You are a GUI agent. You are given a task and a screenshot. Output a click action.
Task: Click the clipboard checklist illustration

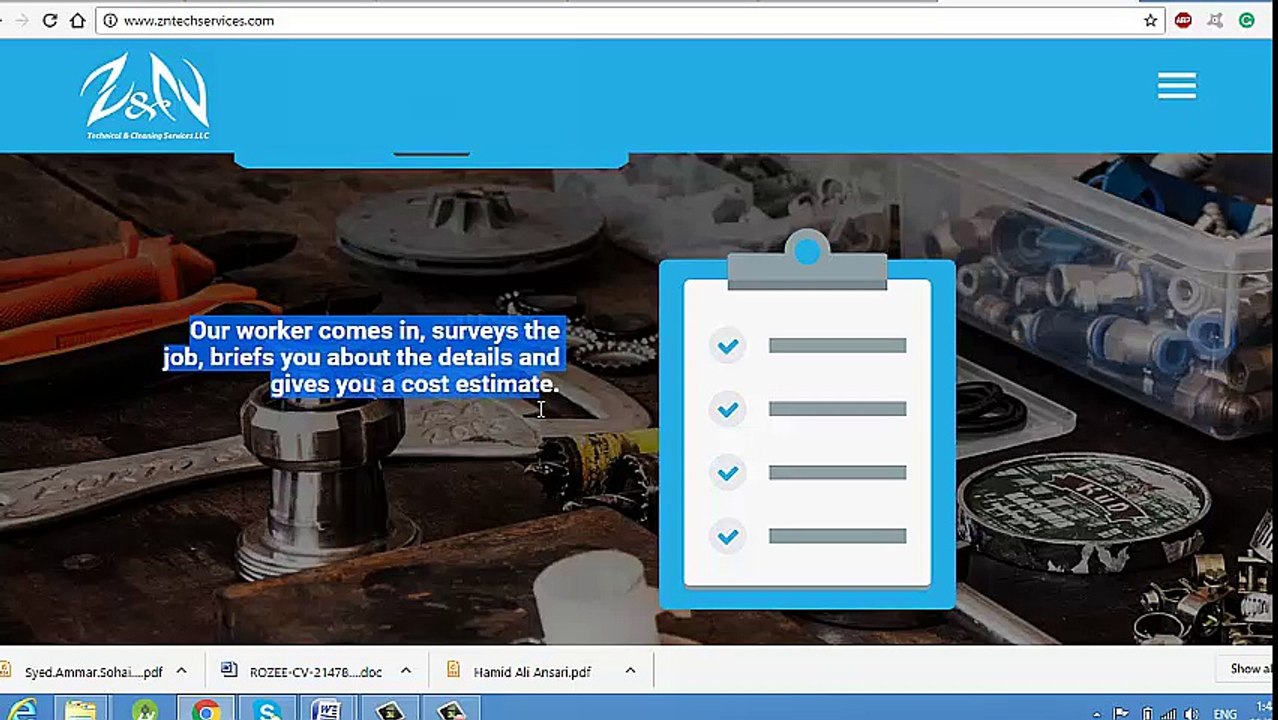(x=807, y=420)
